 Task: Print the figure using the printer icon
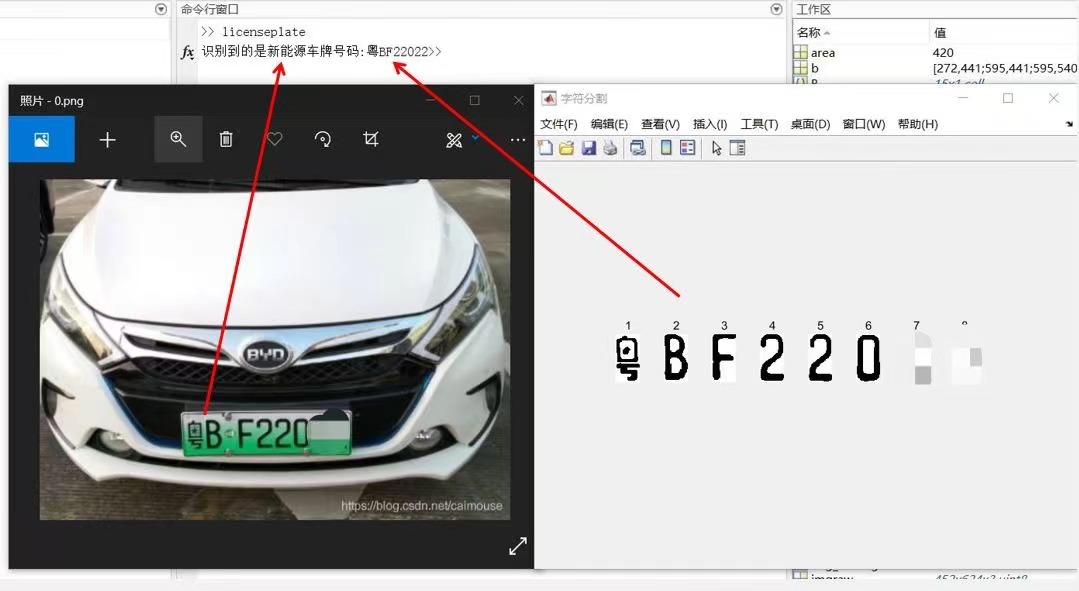click(x=610, y=148)
